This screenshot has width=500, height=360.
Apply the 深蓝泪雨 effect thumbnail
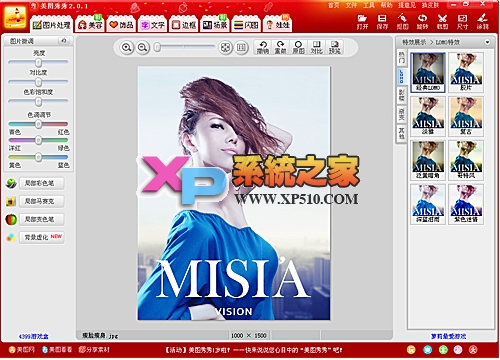[428, 204]
